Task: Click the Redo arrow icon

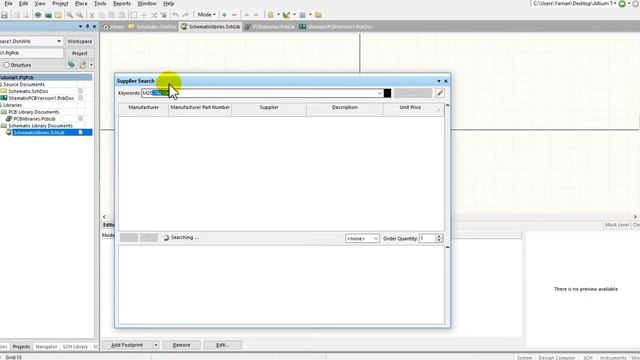Action: click(185, 15)
